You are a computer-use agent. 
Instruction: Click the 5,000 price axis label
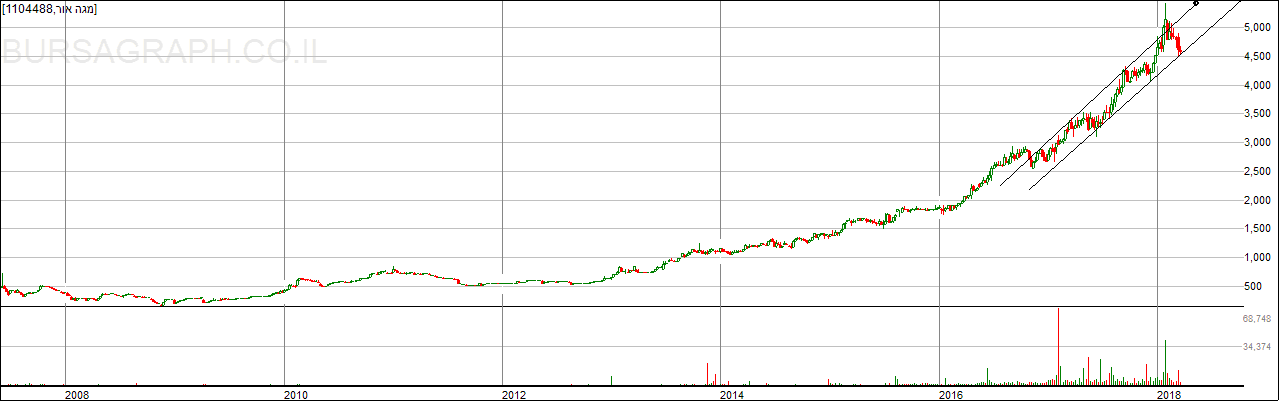(1257, 28)
